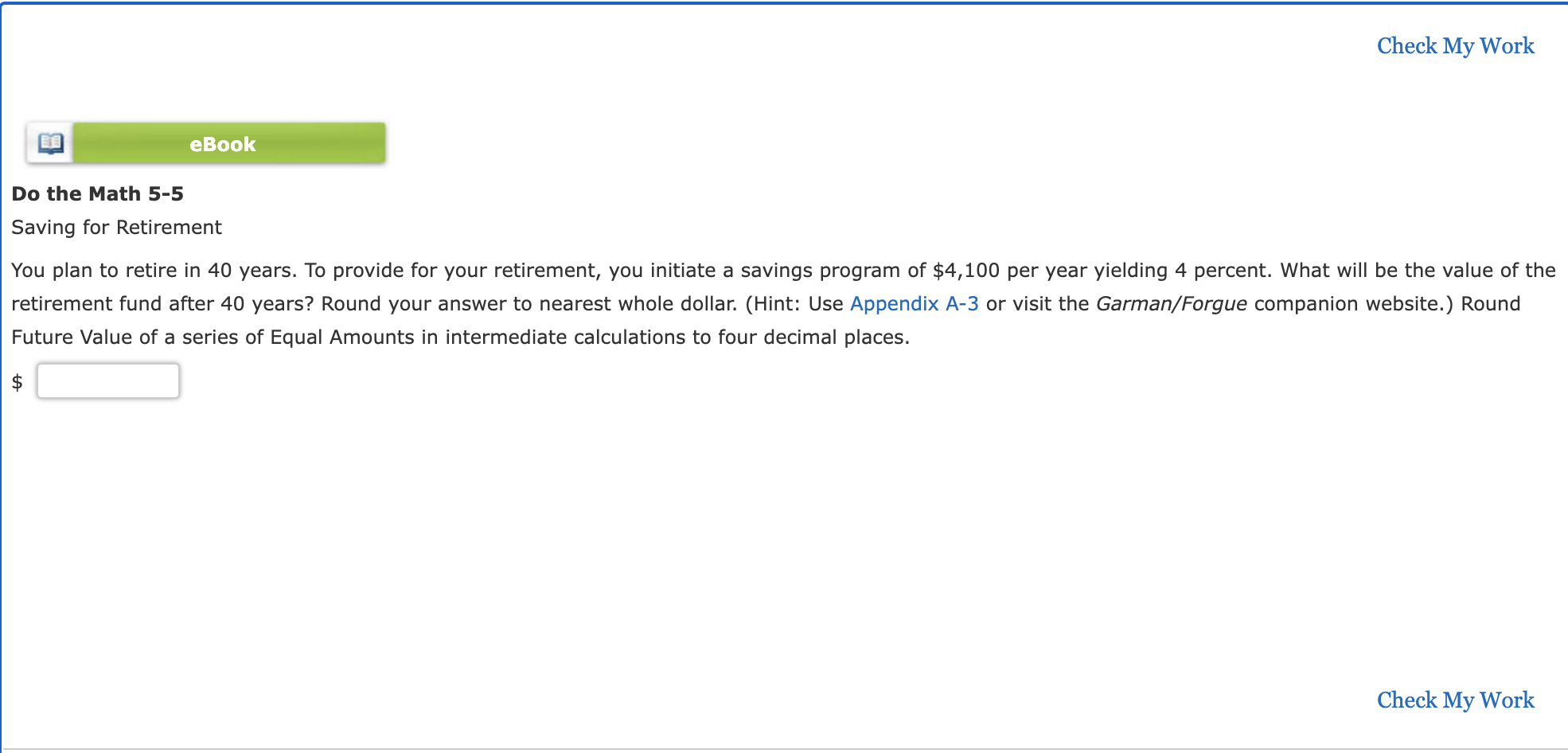Click the Saving for Retirement subtitle
Image resolution: width=1568 pixels, height=753 pixels.
pos(116,227)
